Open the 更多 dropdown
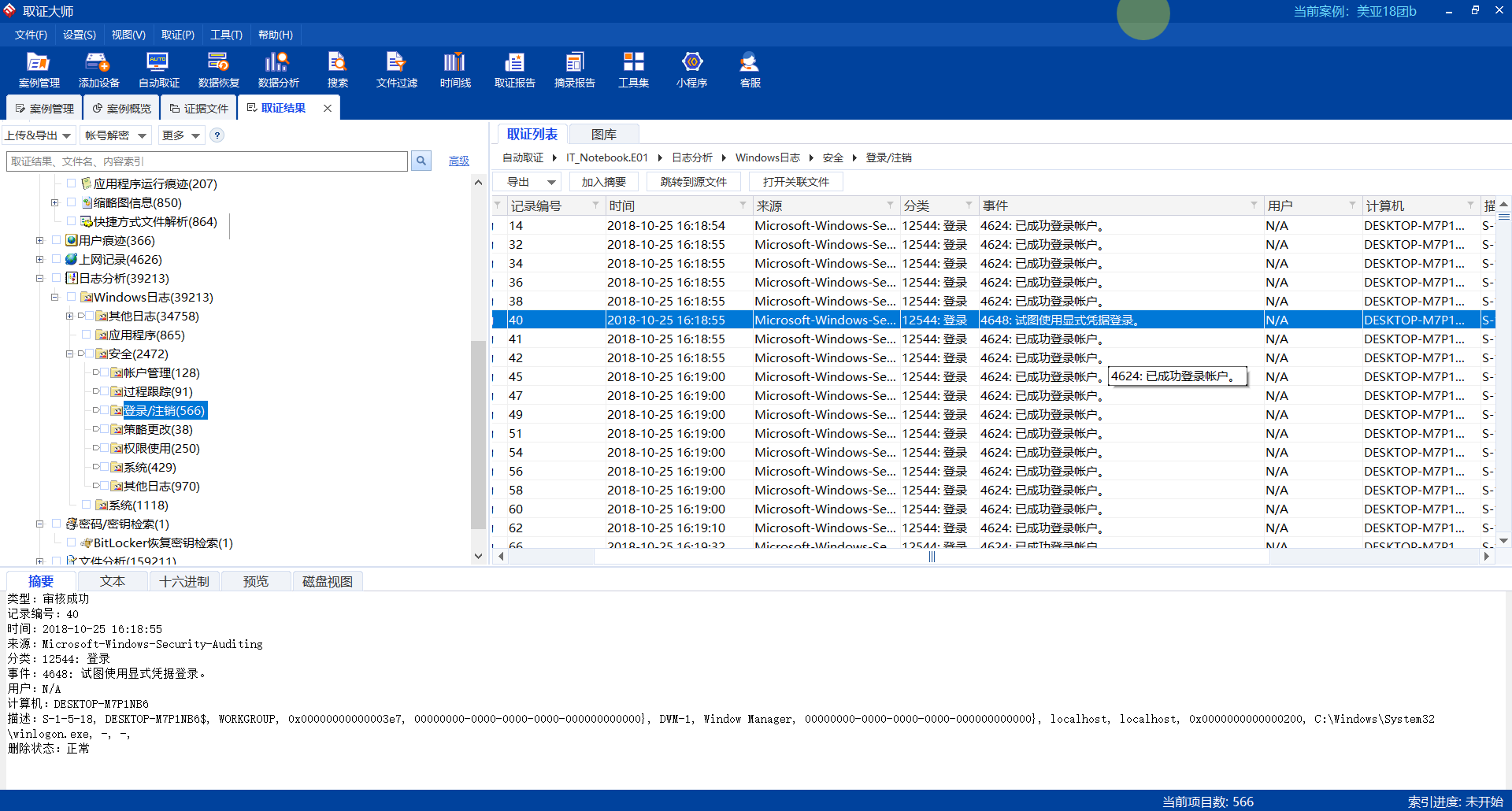 181,135
